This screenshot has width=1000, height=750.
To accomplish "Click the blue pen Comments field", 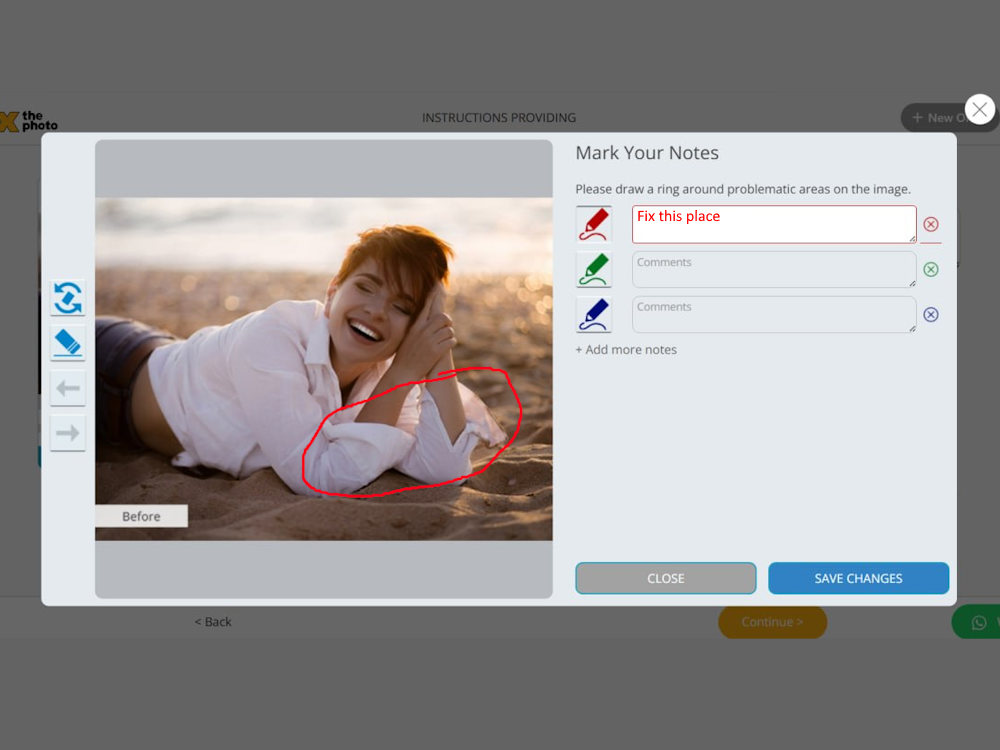I will click(x=774, y=314).
